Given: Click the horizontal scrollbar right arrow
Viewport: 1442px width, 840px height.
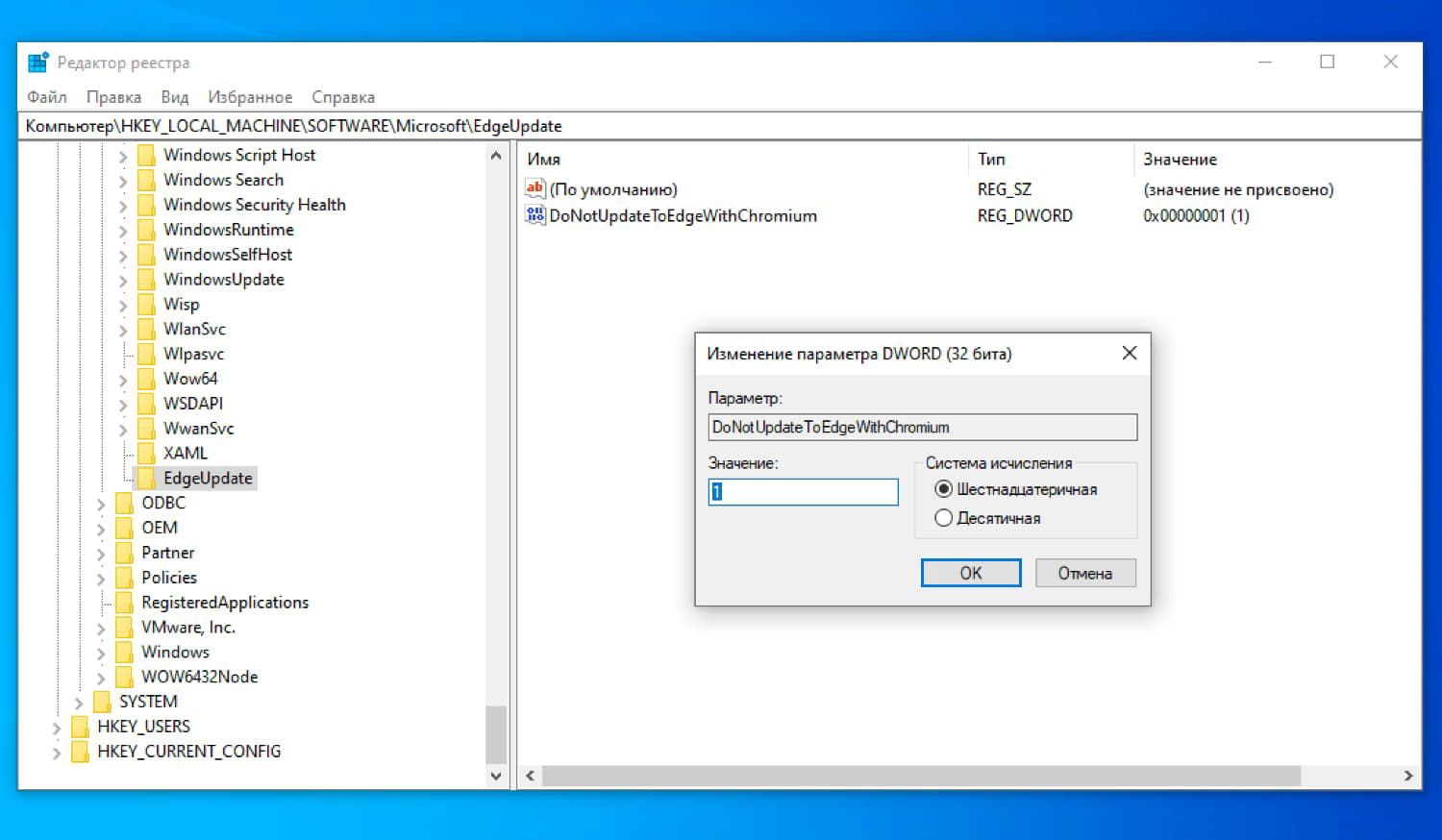Looking at the screenshot, I should coord(1407,776).
